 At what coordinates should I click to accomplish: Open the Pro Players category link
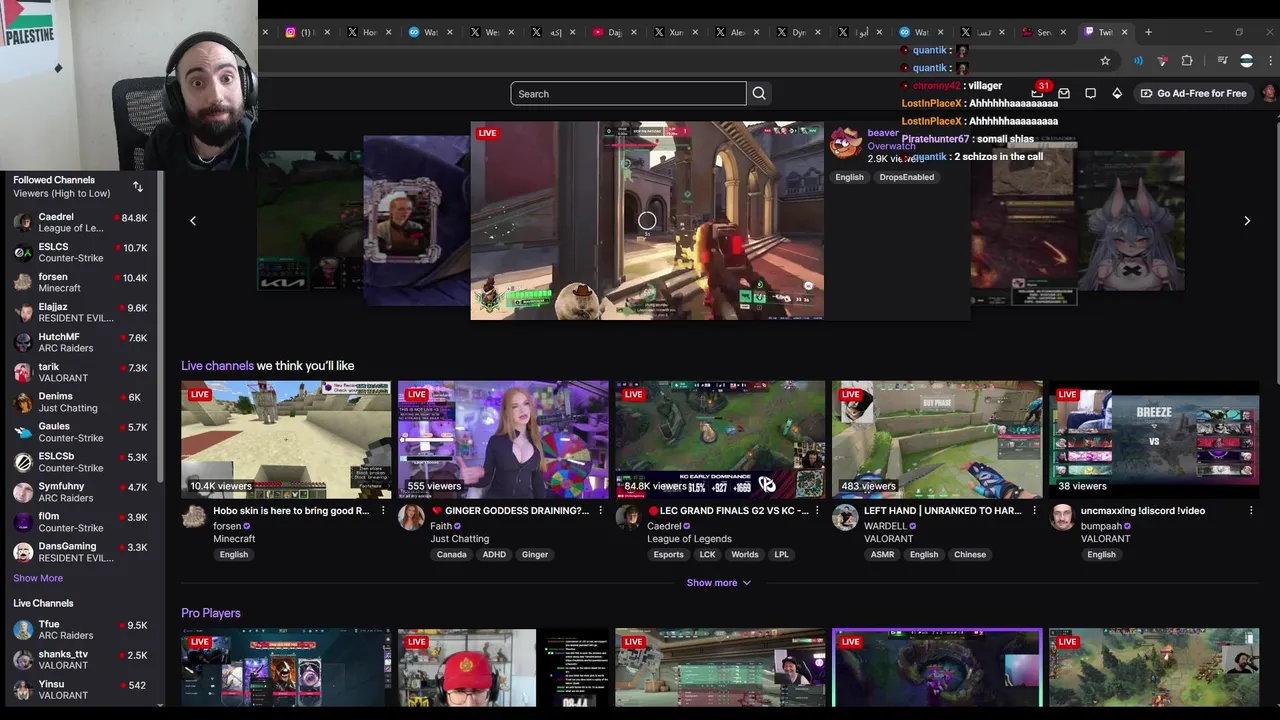[x=211, y=613]
